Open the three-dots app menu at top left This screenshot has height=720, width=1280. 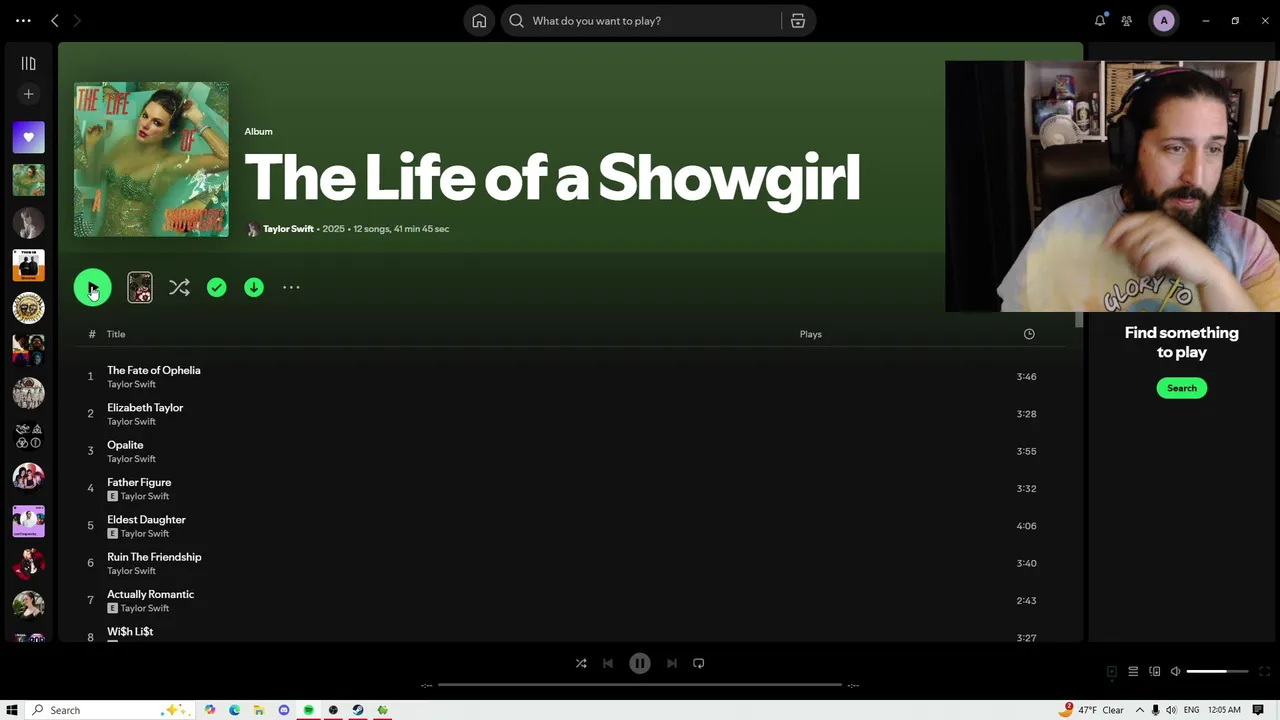tap(23, 20)
